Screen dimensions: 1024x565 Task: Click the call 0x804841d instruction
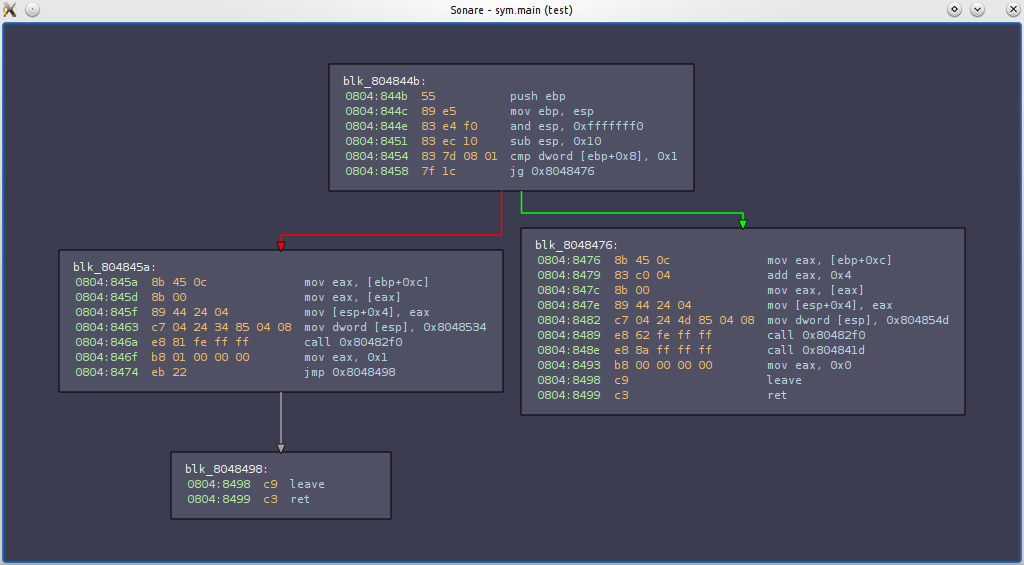click(816, 350)
